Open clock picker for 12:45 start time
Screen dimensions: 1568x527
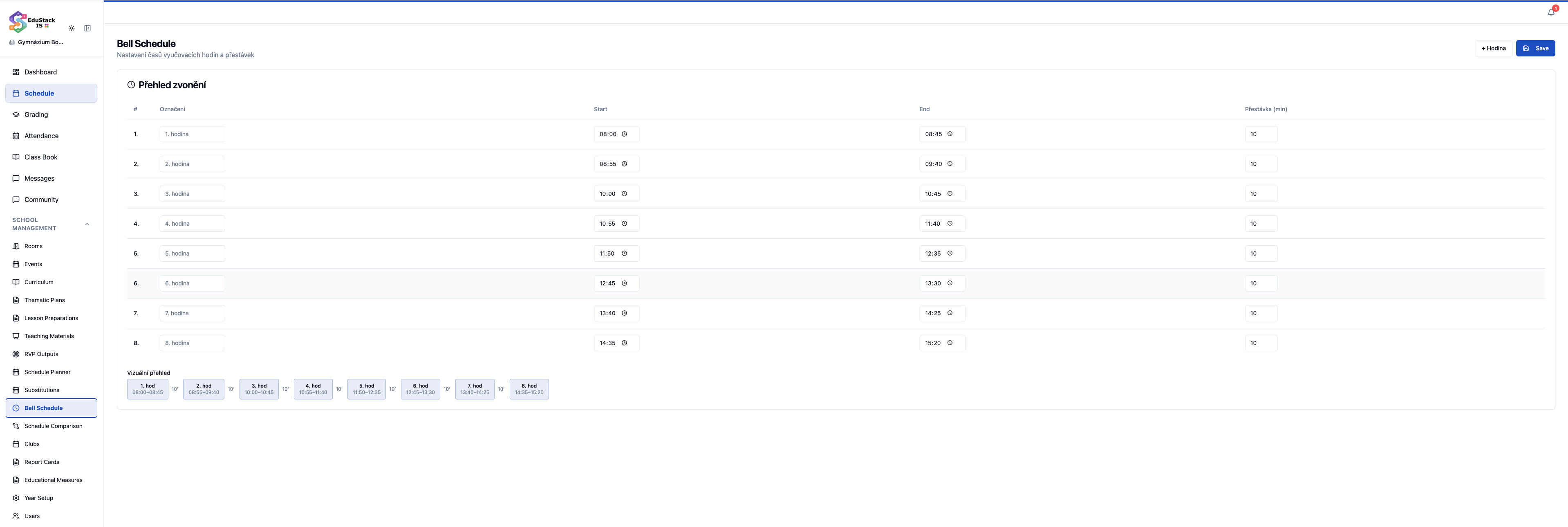[x=624, y=283]
